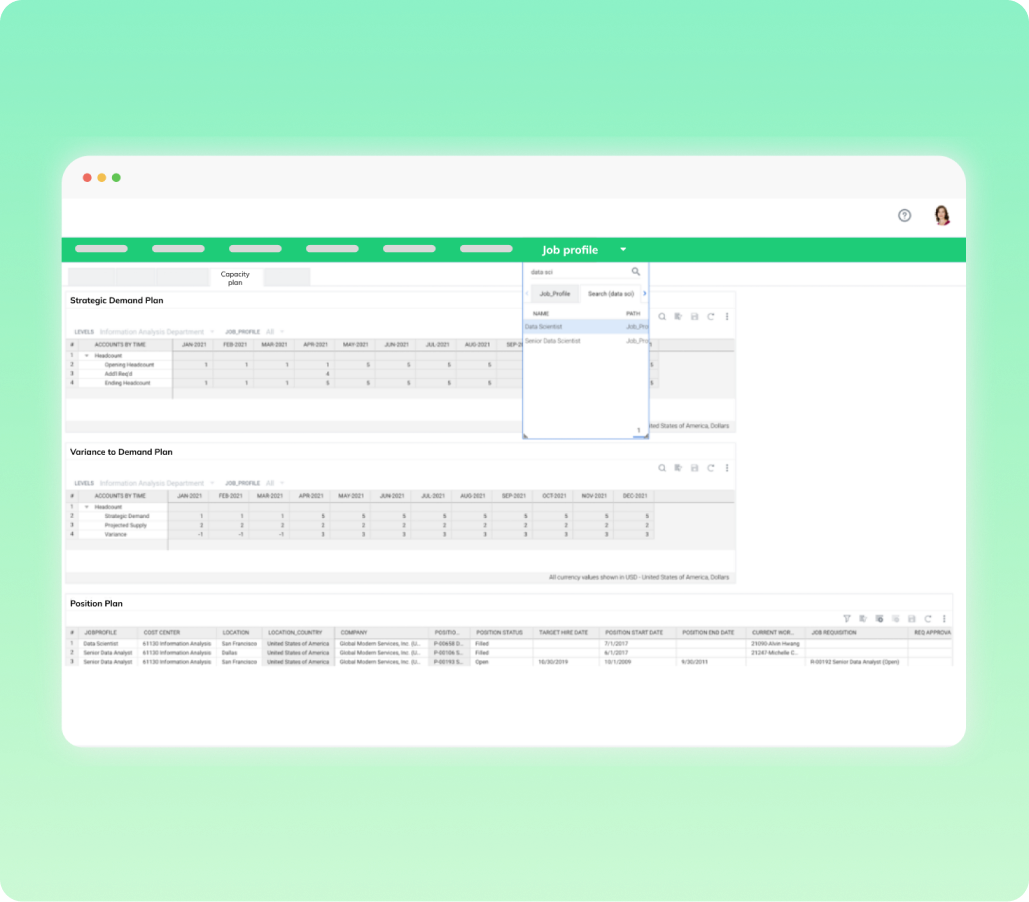Click the magnifier in the job profile search box
This screenshot has height=902, width=1029.
pos(636,271)
